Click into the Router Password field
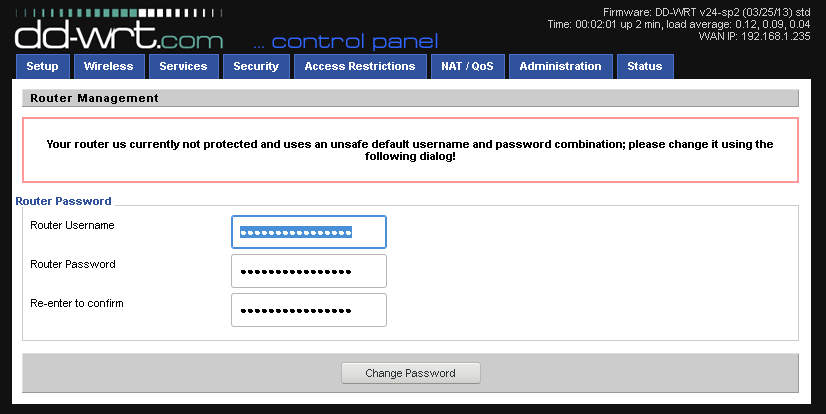The height and width of the screenshot is (414, 826). point(309,271)
